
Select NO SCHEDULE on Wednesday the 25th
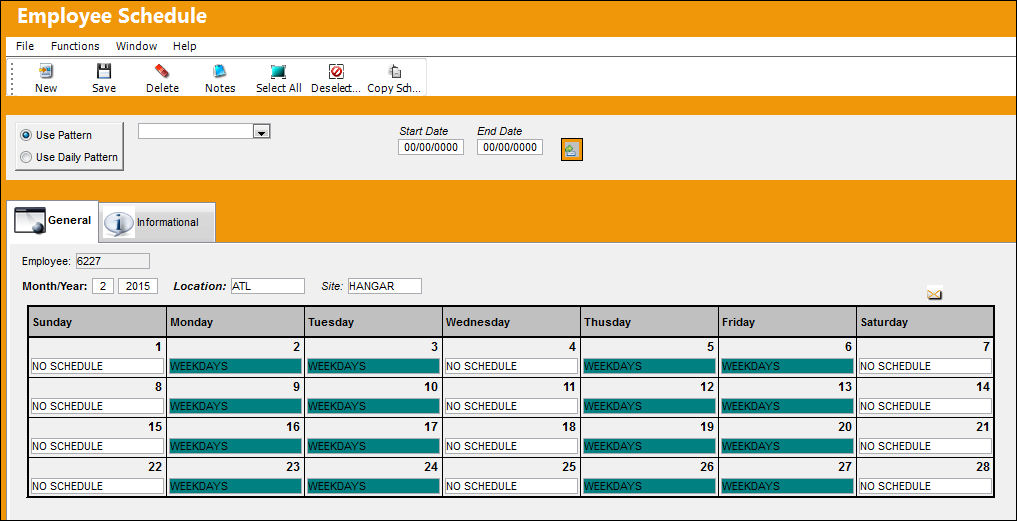coord(511,487)
